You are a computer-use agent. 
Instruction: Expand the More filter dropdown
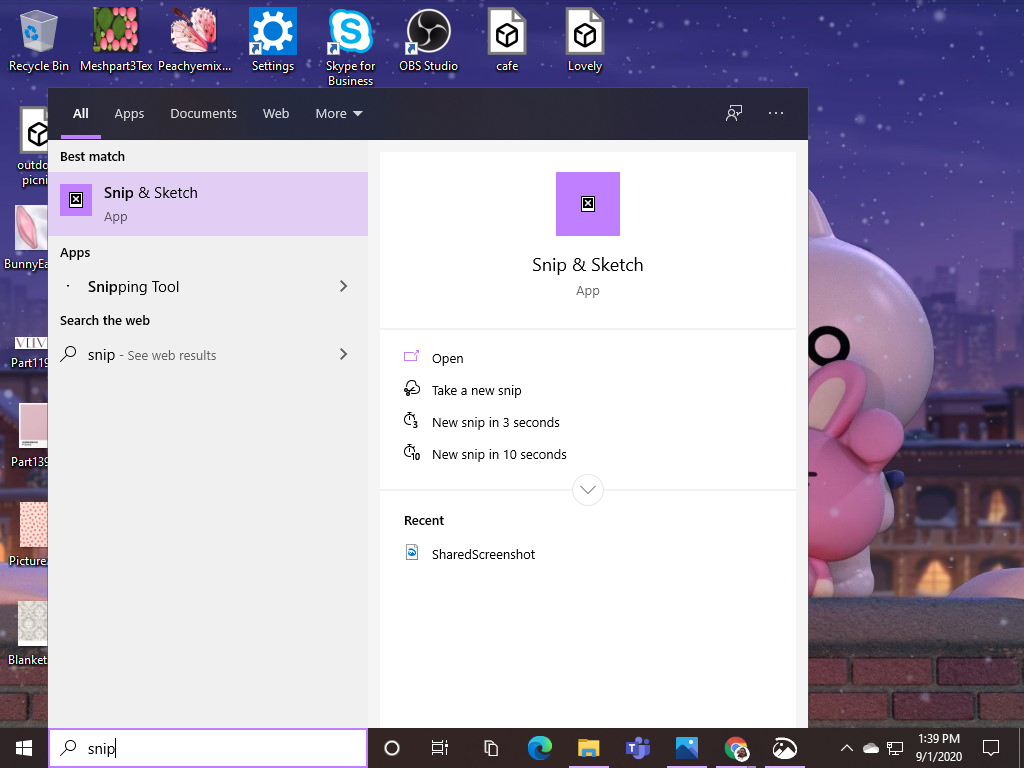click(x=339, y=114)
